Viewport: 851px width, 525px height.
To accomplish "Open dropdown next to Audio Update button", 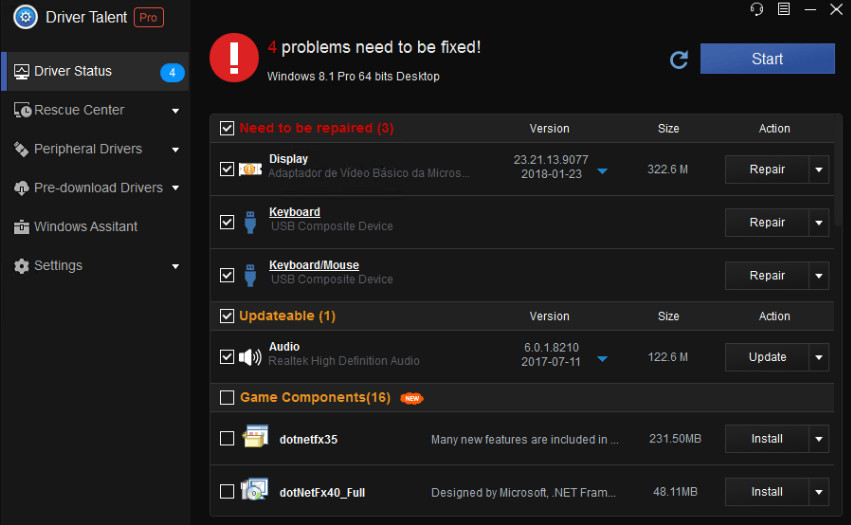I will point(819,357).
